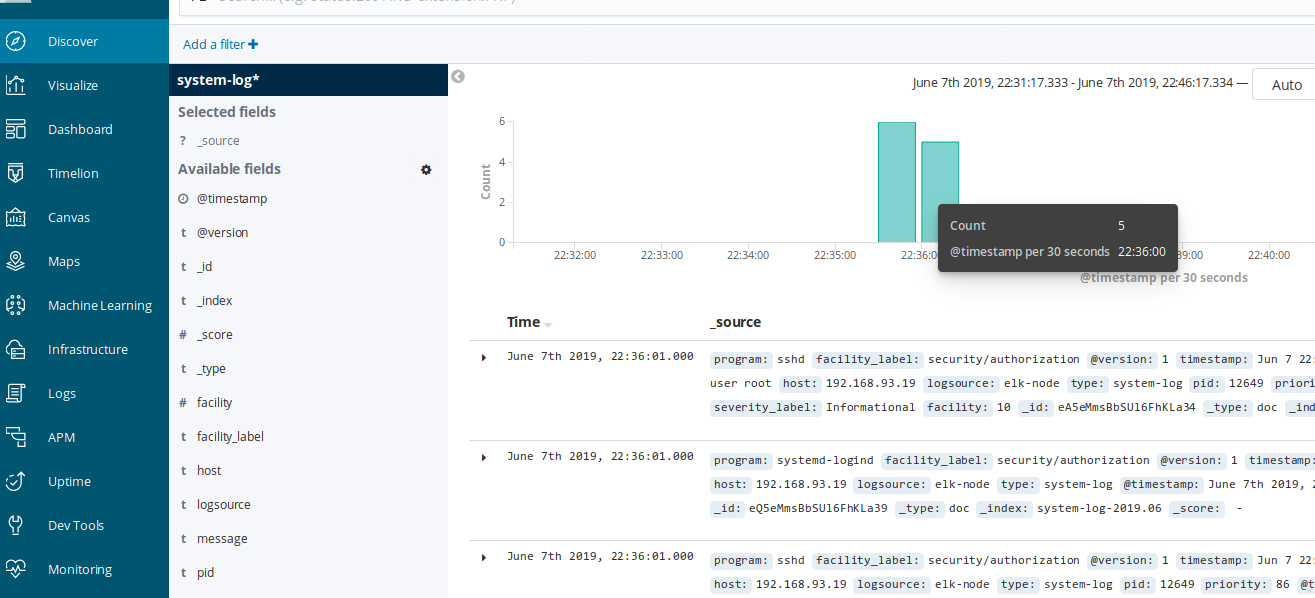Open field settings gear in Available fields
This screenshot has width=1315, height=598.
coord(426,170)
